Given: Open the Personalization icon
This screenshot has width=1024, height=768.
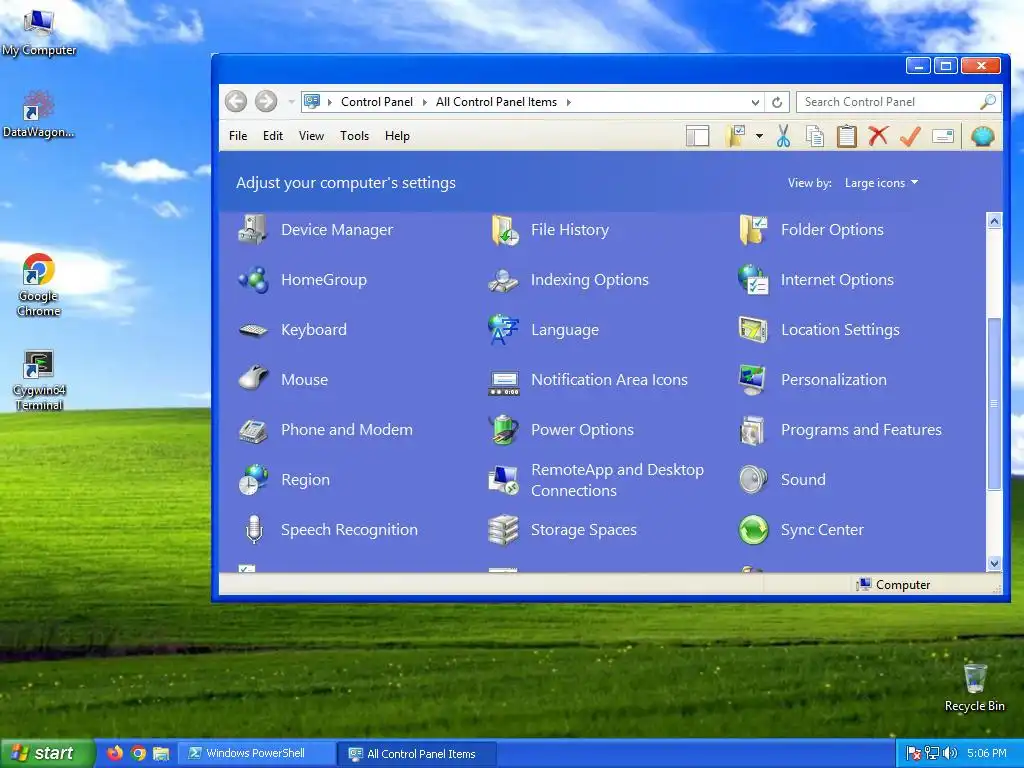Looking at the screenshot, I should [x=753, y=380].
